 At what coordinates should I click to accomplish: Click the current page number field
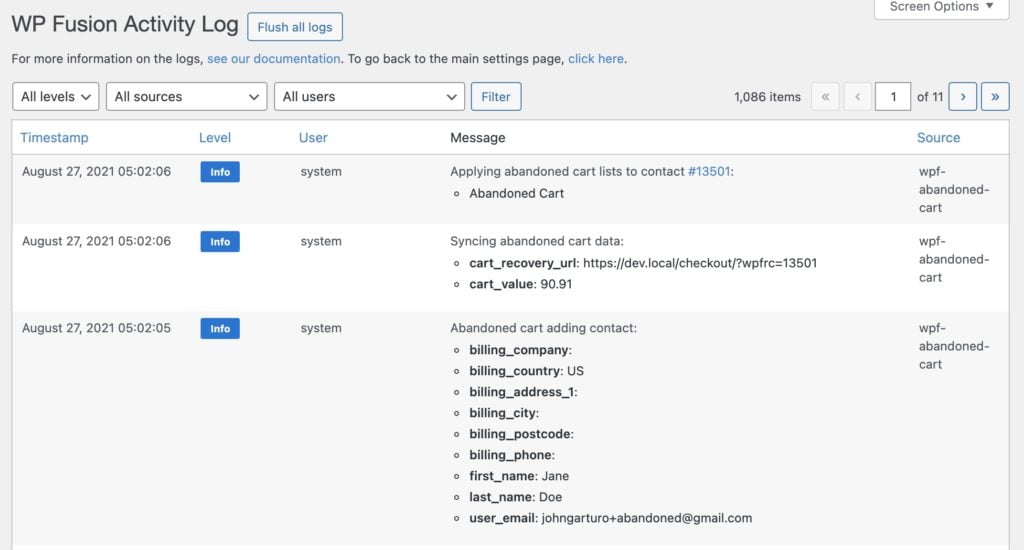893,97
